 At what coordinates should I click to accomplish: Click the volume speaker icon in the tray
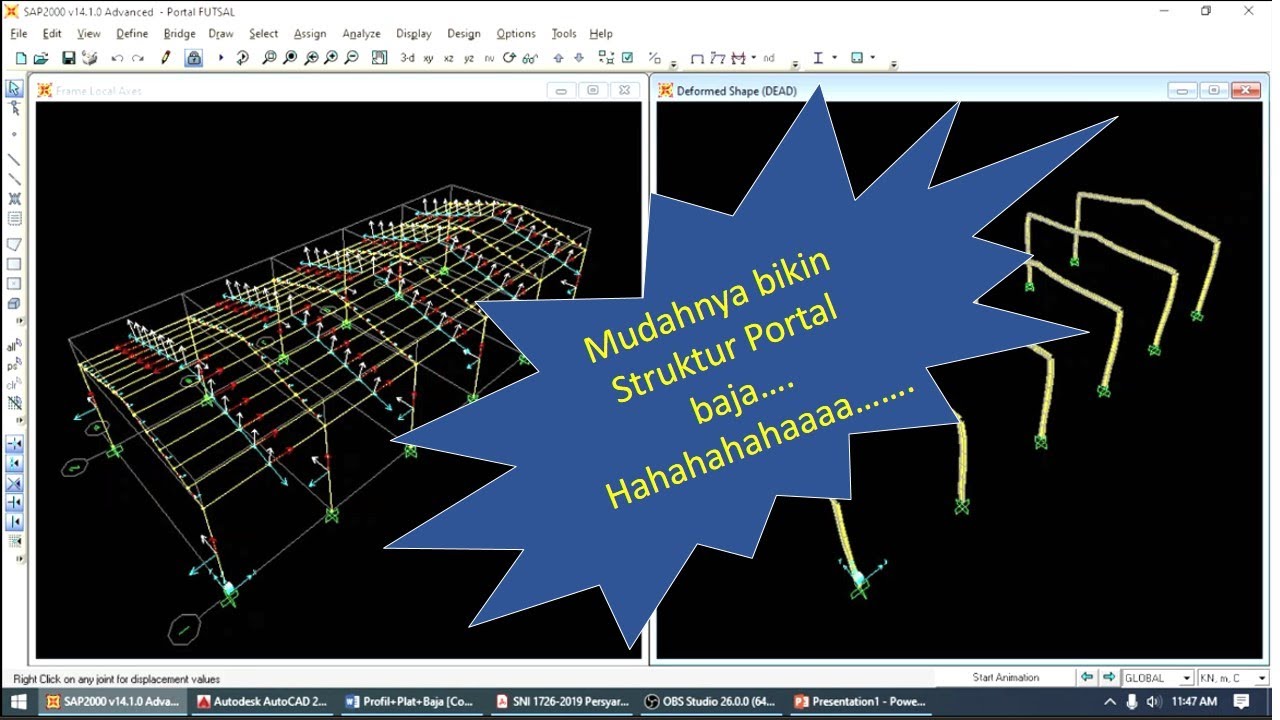click(1154, 702)
